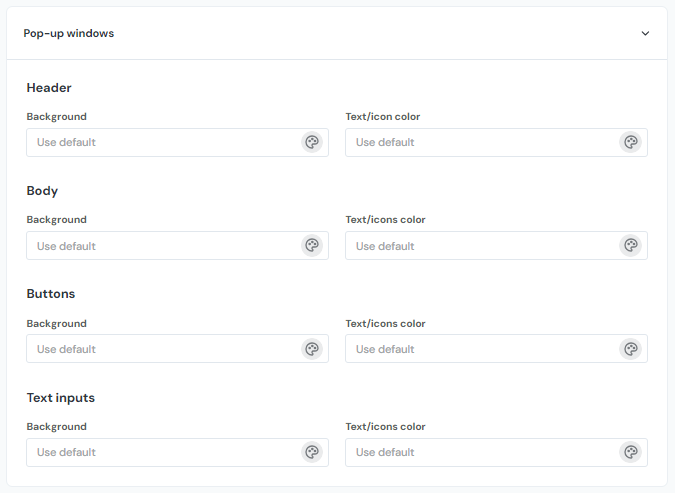Focus the Body Text/icons color field
The image size is (675, 493).
(x=478, y=246)
